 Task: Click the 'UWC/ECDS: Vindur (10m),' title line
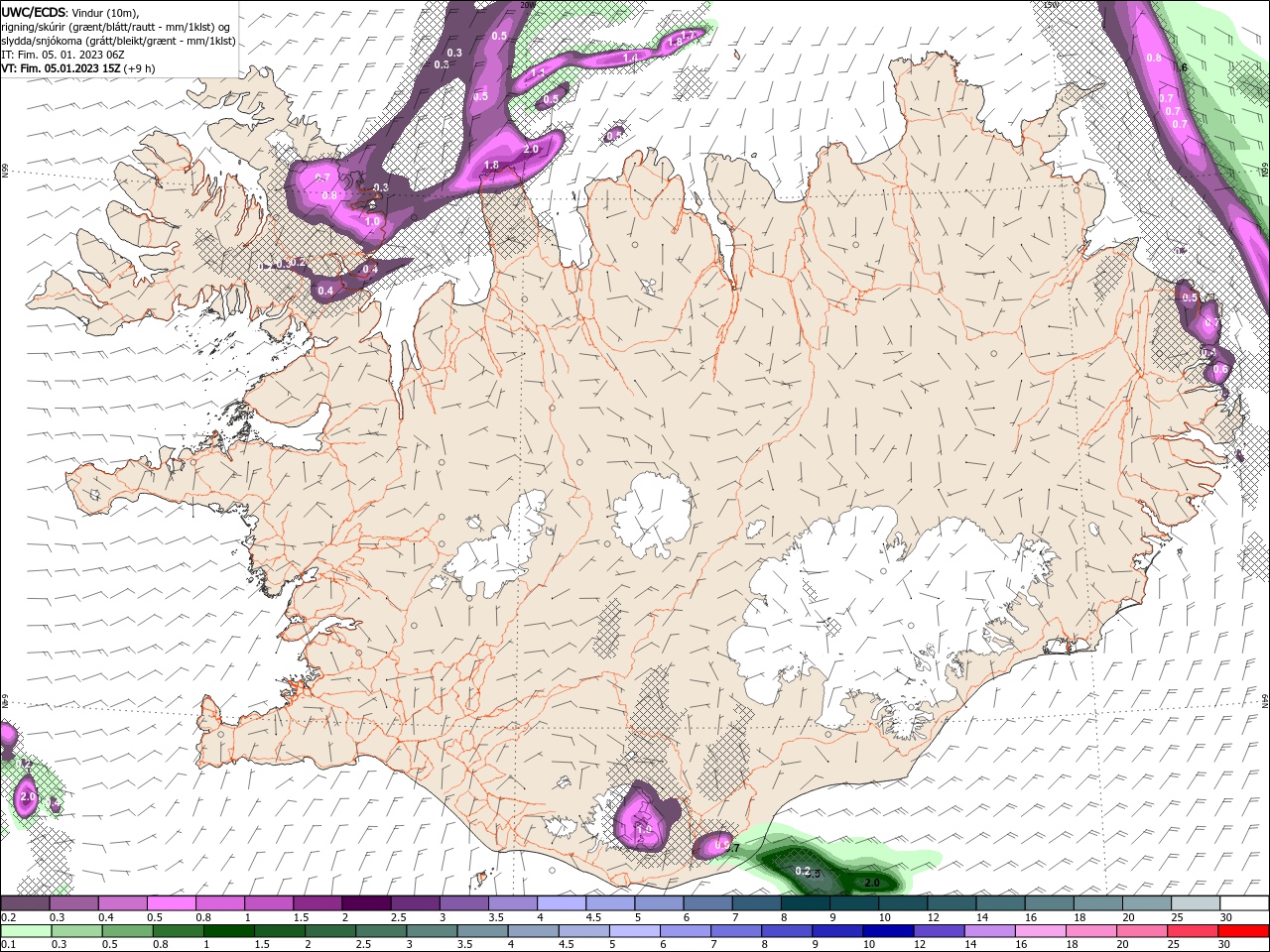70,12
